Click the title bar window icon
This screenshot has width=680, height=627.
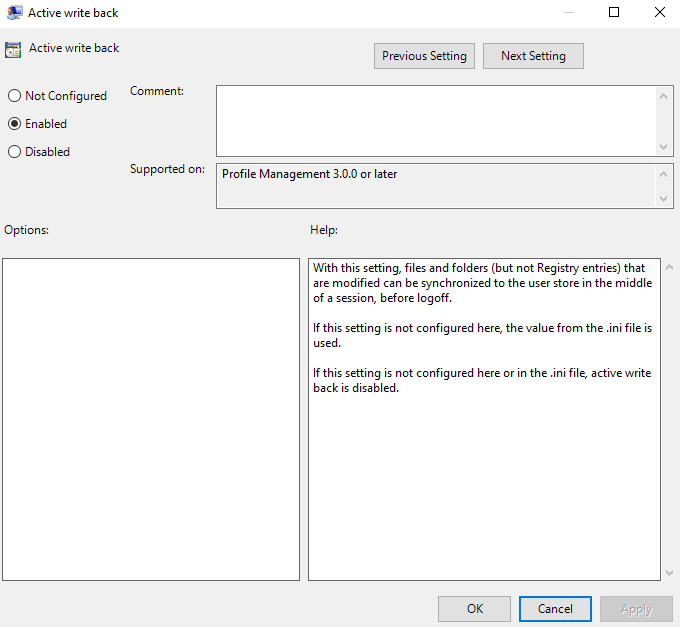[14, 13]
